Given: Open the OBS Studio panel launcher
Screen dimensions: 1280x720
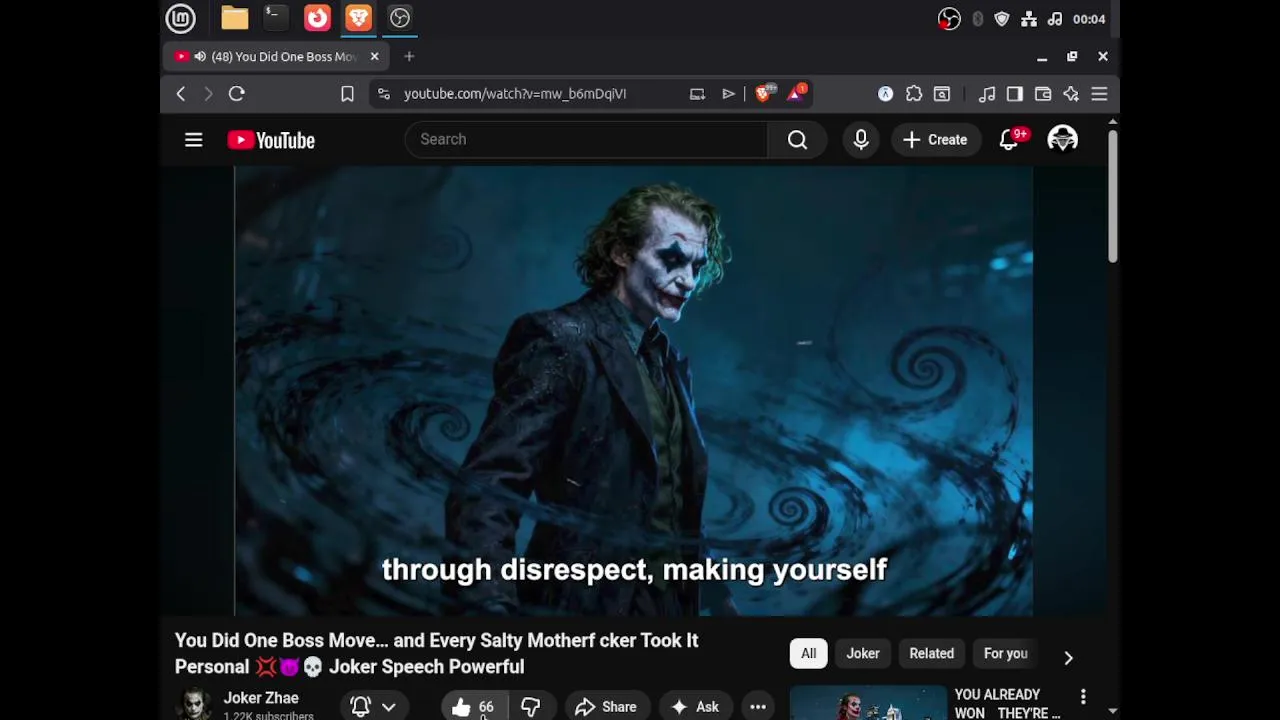Looking at the screenshot, I should tap(400, 18).
